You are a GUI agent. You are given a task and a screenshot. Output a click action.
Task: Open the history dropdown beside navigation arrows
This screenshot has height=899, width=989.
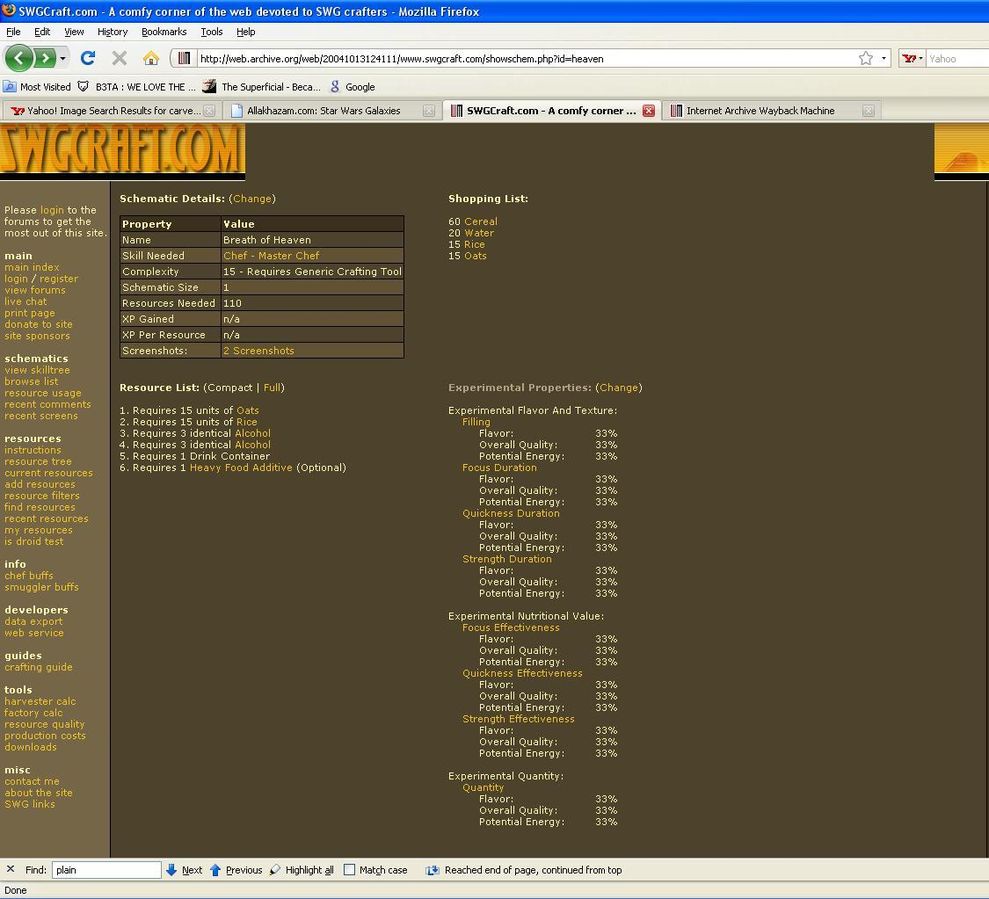[x=64, y=58]
